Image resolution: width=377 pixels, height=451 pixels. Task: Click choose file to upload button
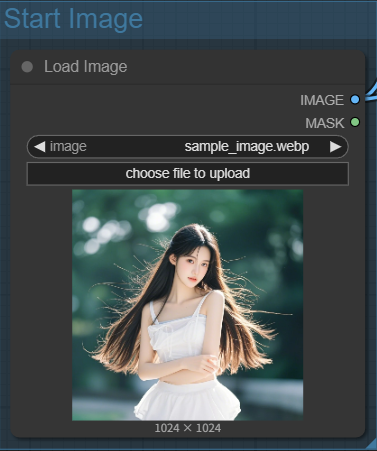188,174
